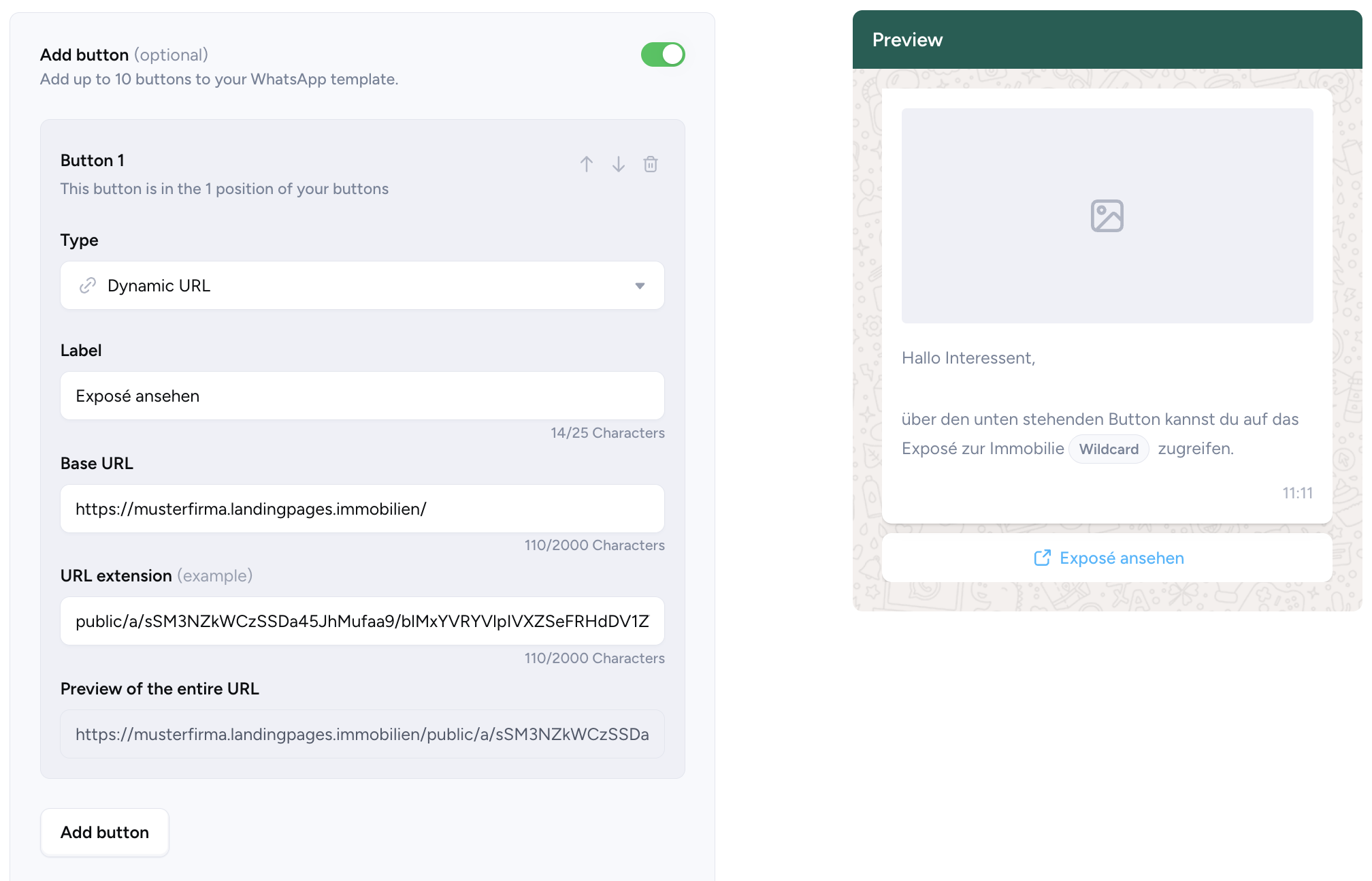
Task: Click the Wildcard chip in preview message
Action: (x=1109, y=449)
